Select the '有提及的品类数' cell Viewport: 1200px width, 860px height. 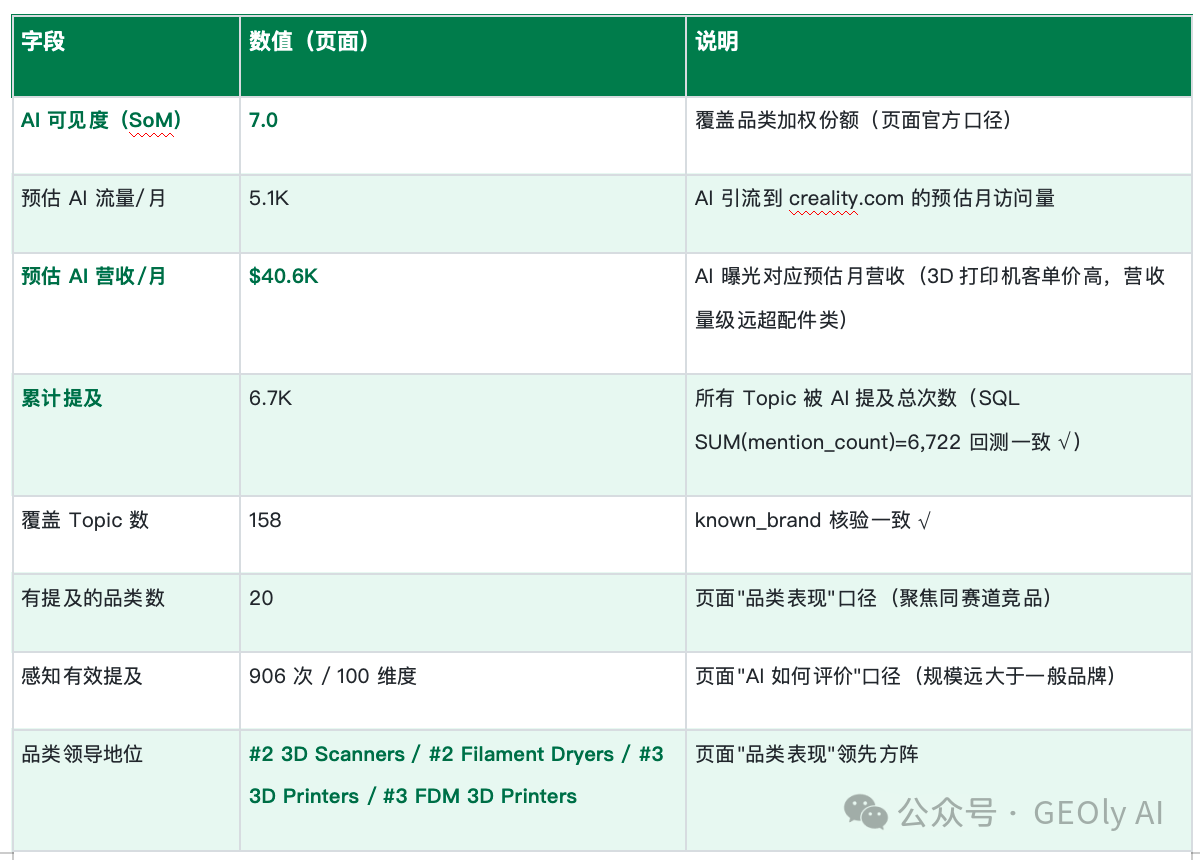pos(126,613)
